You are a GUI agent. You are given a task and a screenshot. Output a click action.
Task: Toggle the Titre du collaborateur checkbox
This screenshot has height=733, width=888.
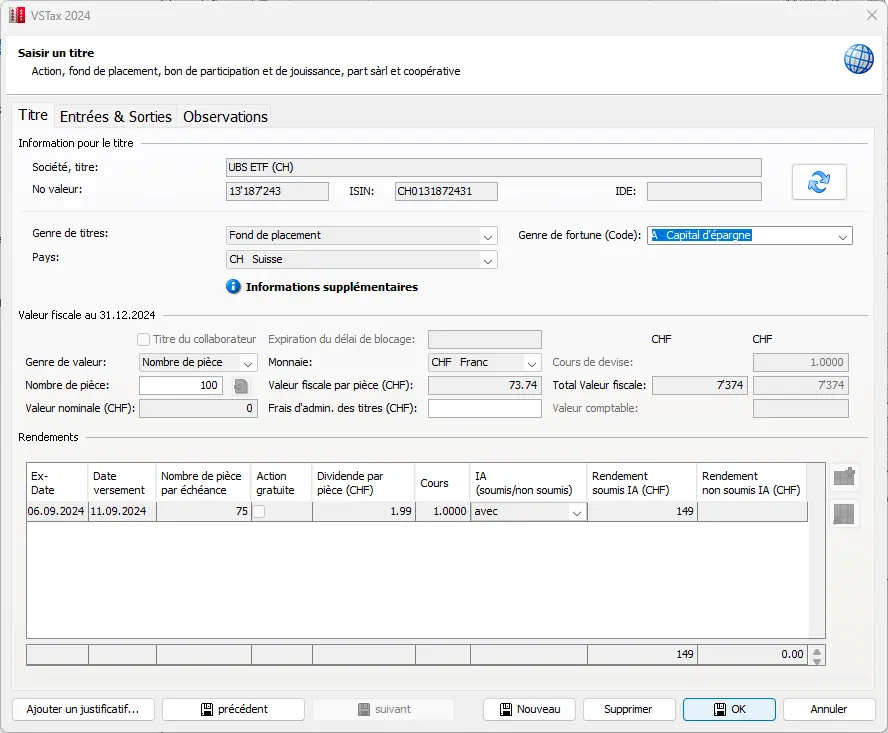(x=144, y=339)
